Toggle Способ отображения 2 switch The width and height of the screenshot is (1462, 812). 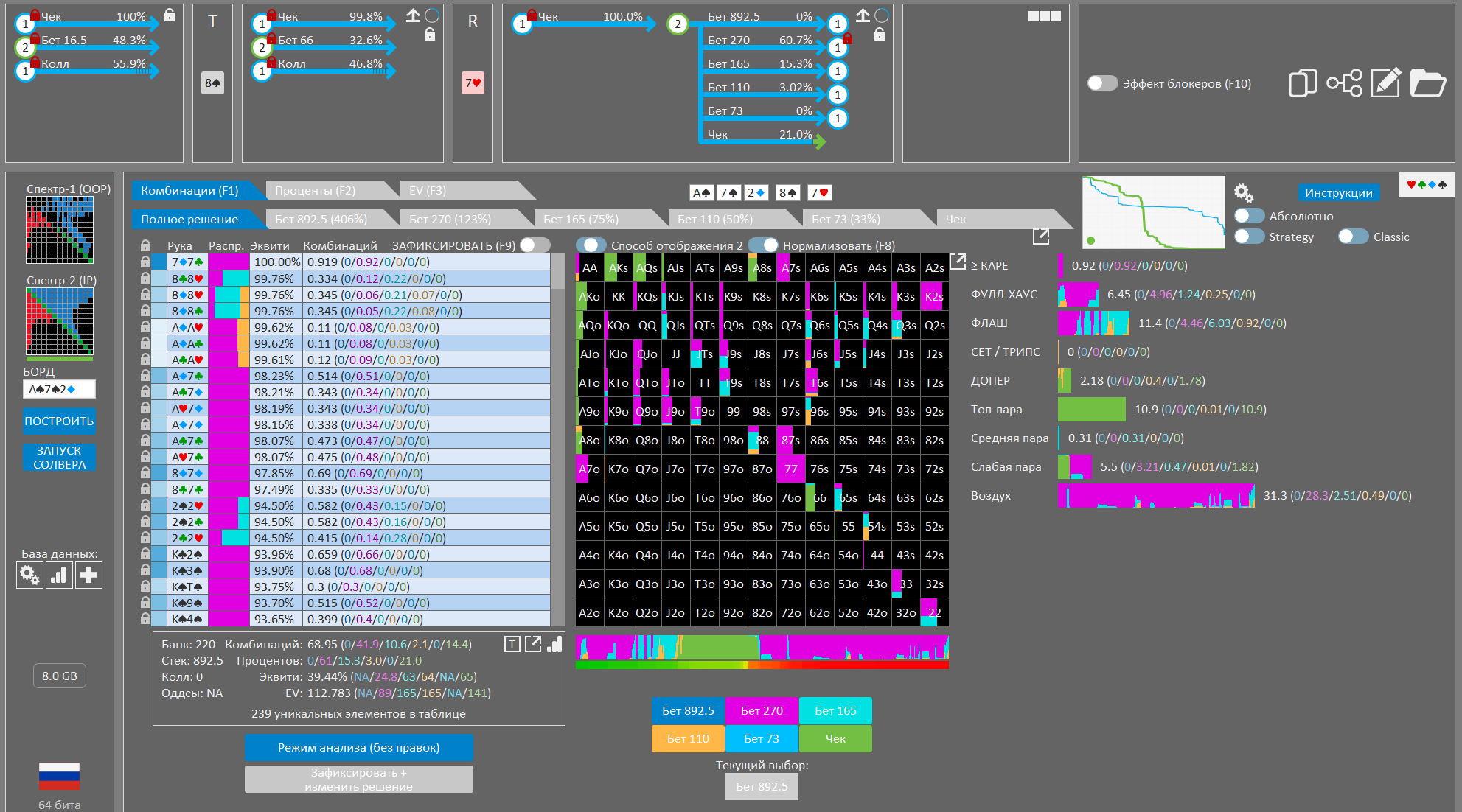591,245
